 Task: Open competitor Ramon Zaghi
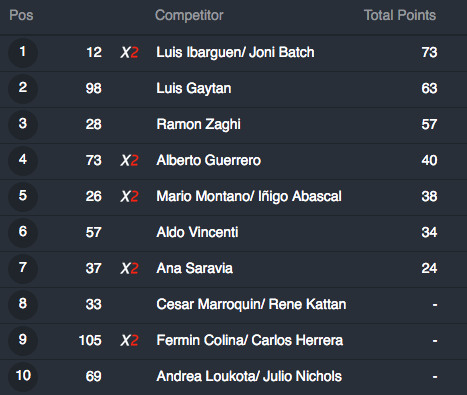198,125
